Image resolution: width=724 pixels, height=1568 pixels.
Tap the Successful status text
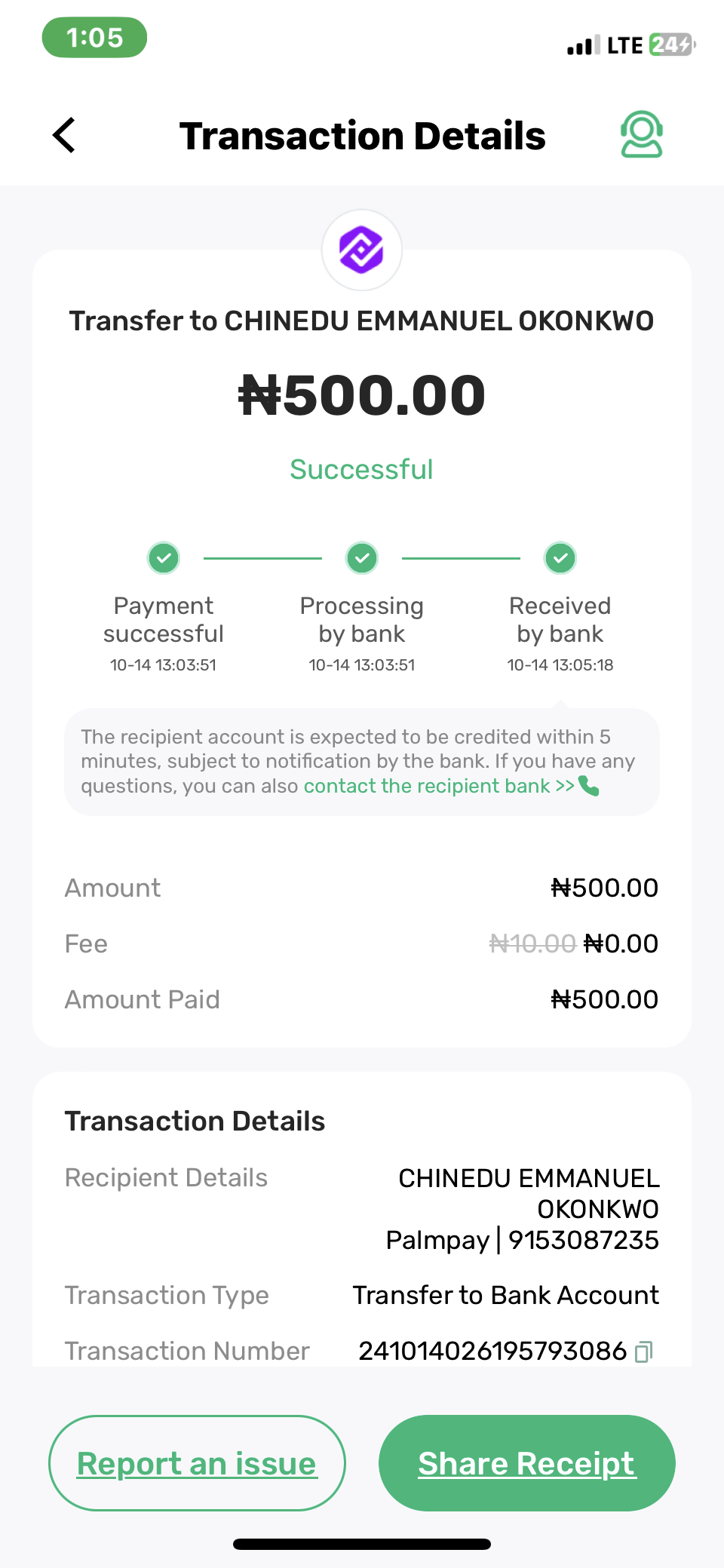(362, 470)
